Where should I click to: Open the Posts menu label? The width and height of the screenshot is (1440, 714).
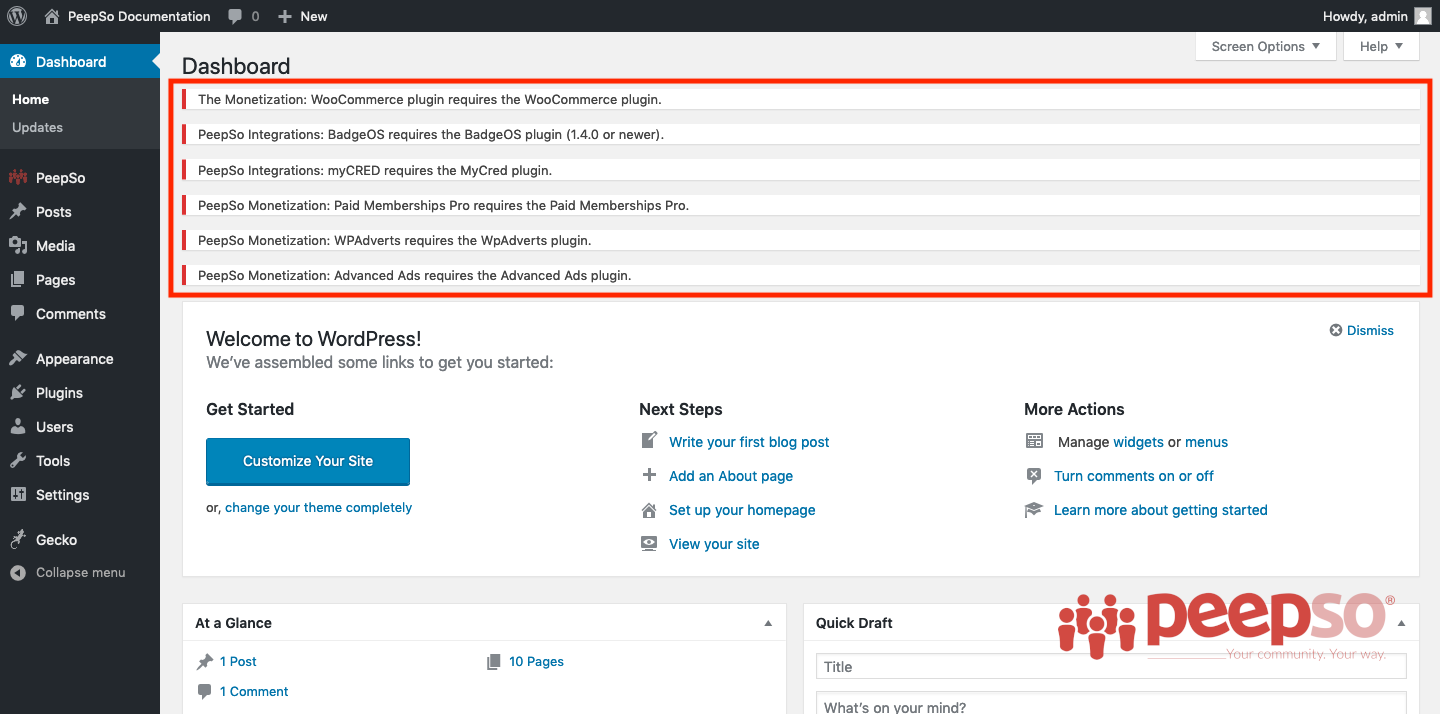(x=54, y=212)
